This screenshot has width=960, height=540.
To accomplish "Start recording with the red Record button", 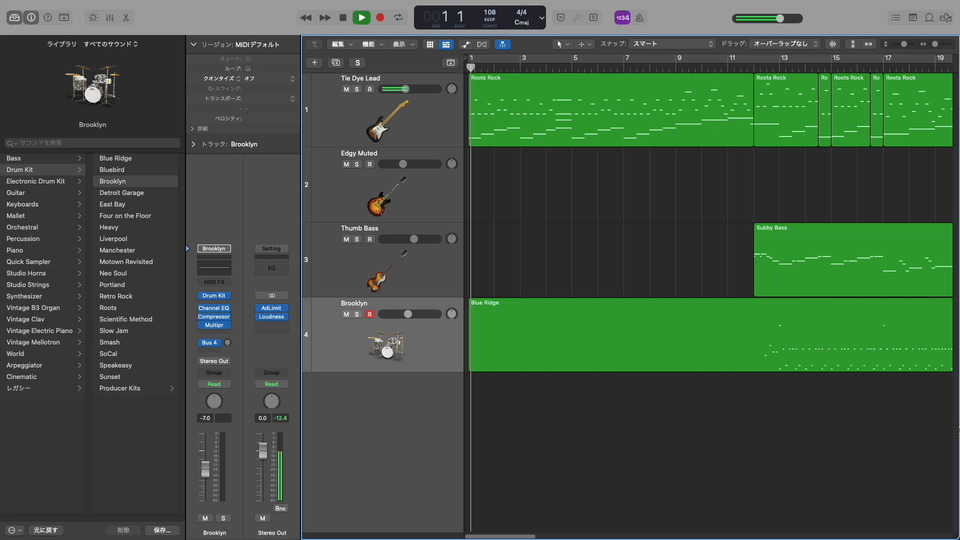I will 380,18.
